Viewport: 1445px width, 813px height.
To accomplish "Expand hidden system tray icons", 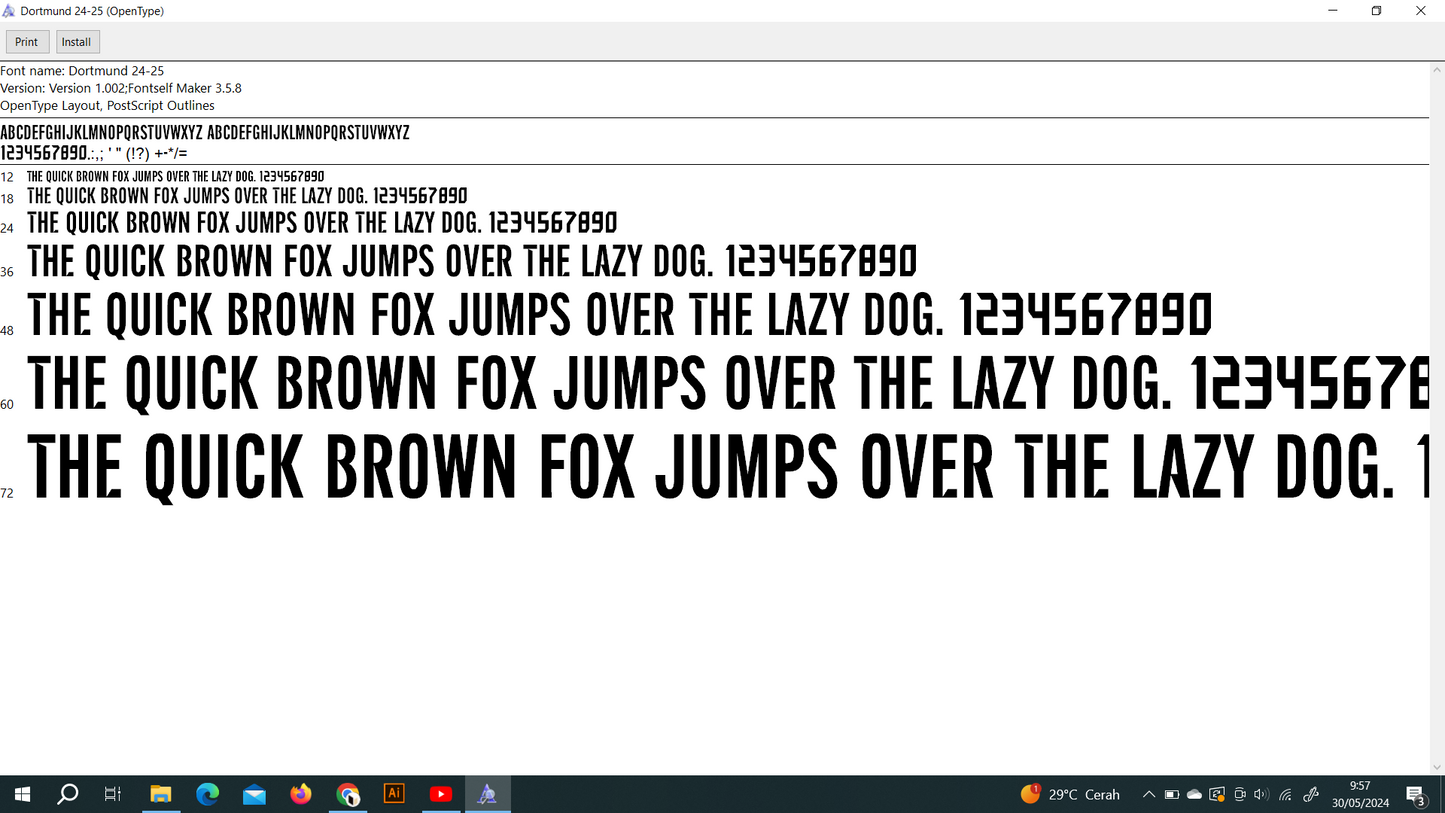I will pos(1149,795).
